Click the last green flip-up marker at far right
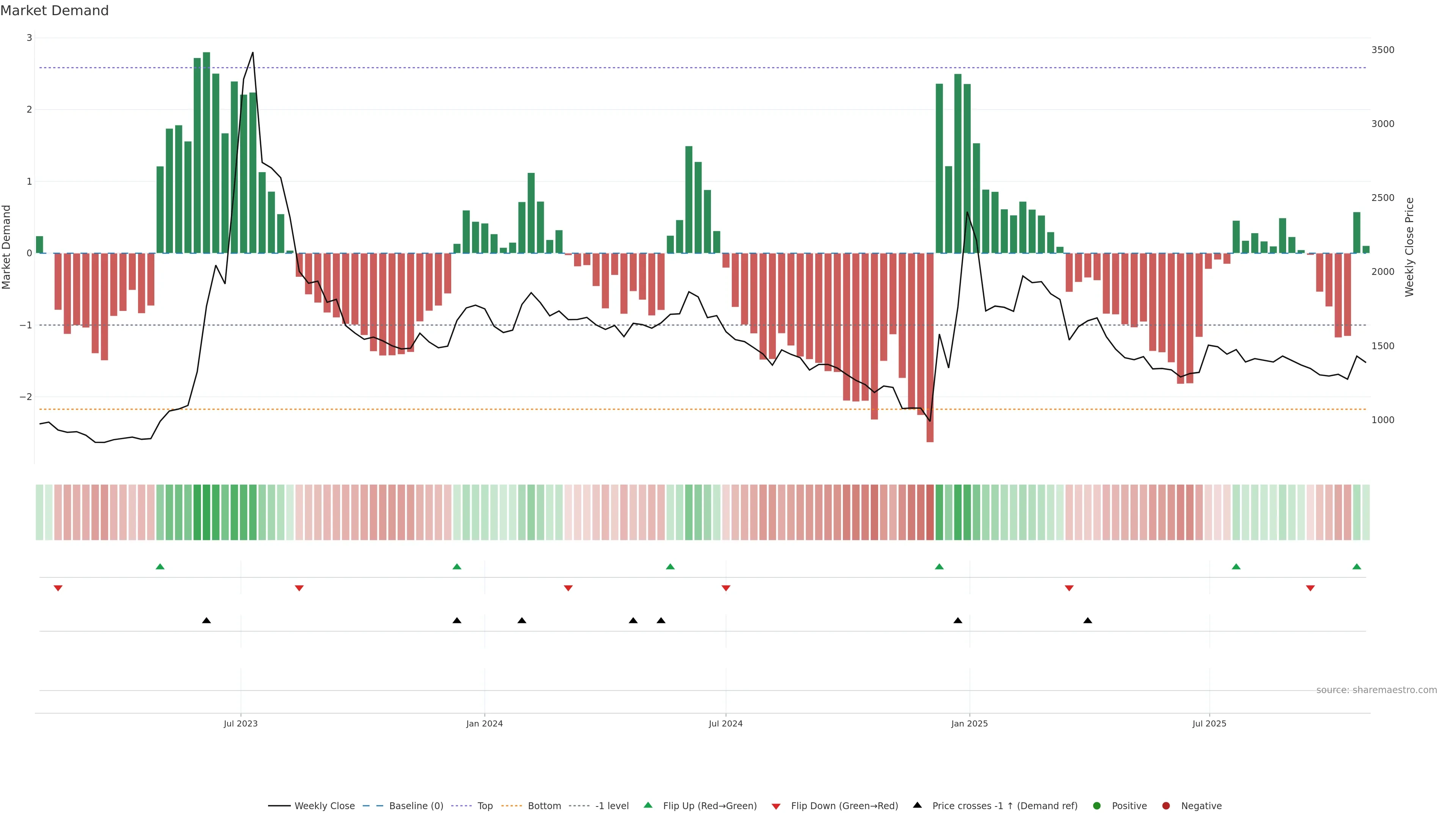Viewport: 1456px width, 819px height. (x=1357, y=566)
